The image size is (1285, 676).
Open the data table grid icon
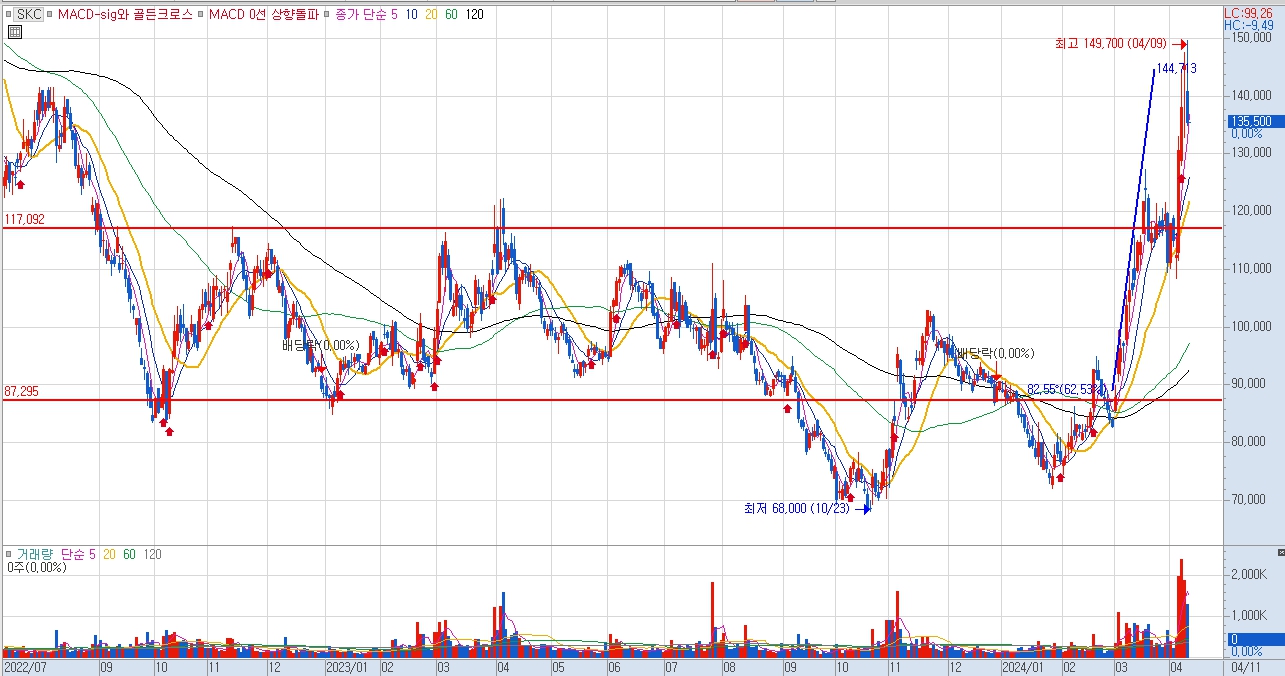pyautogui.click(x=14, y=32)
